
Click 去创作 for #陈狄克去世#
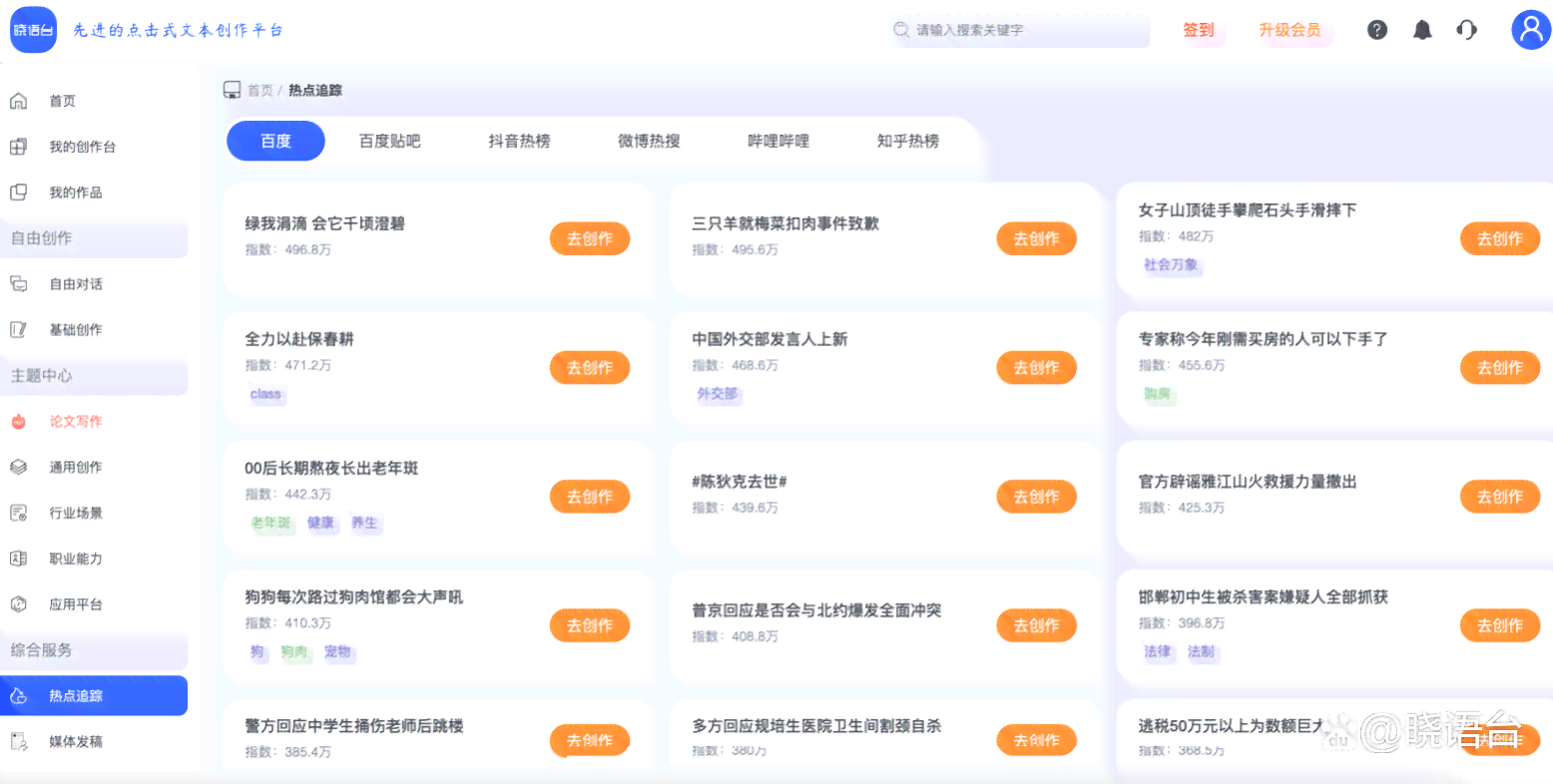(1037, 496)
